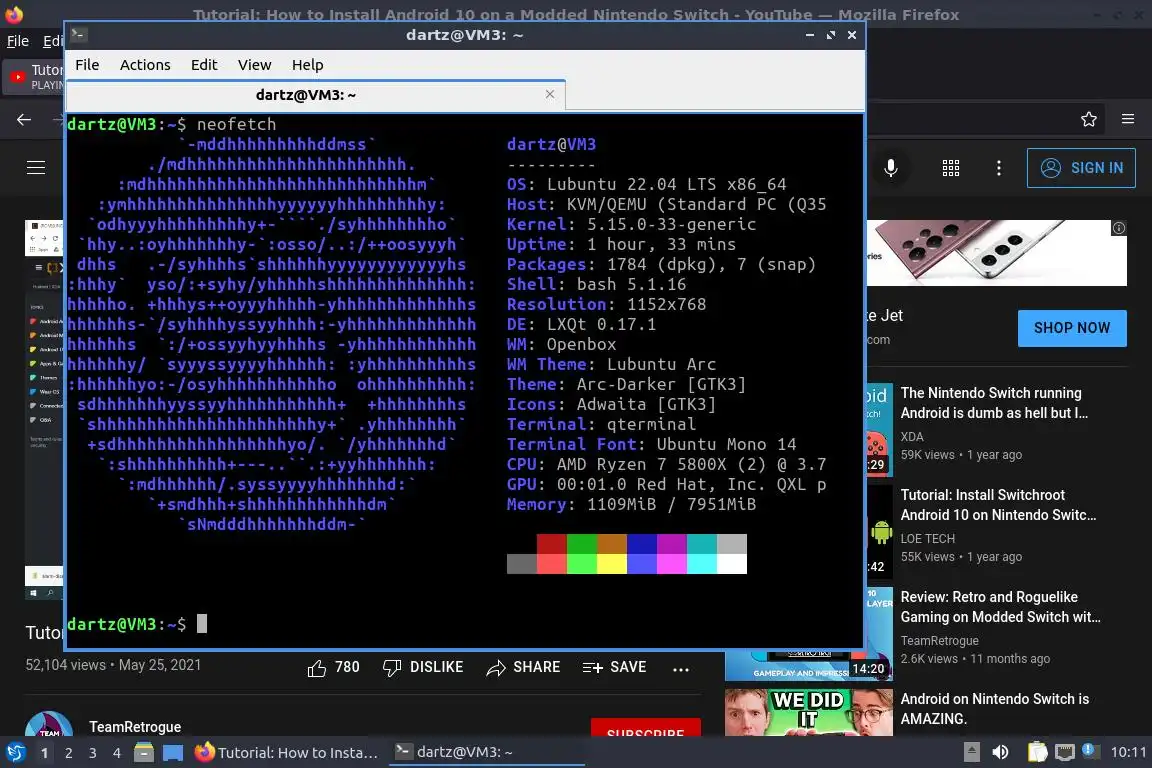The height and width of the screenshot is (768, 1152).
Task: Click the SIGN IN button
Action: pos(1081,168)
